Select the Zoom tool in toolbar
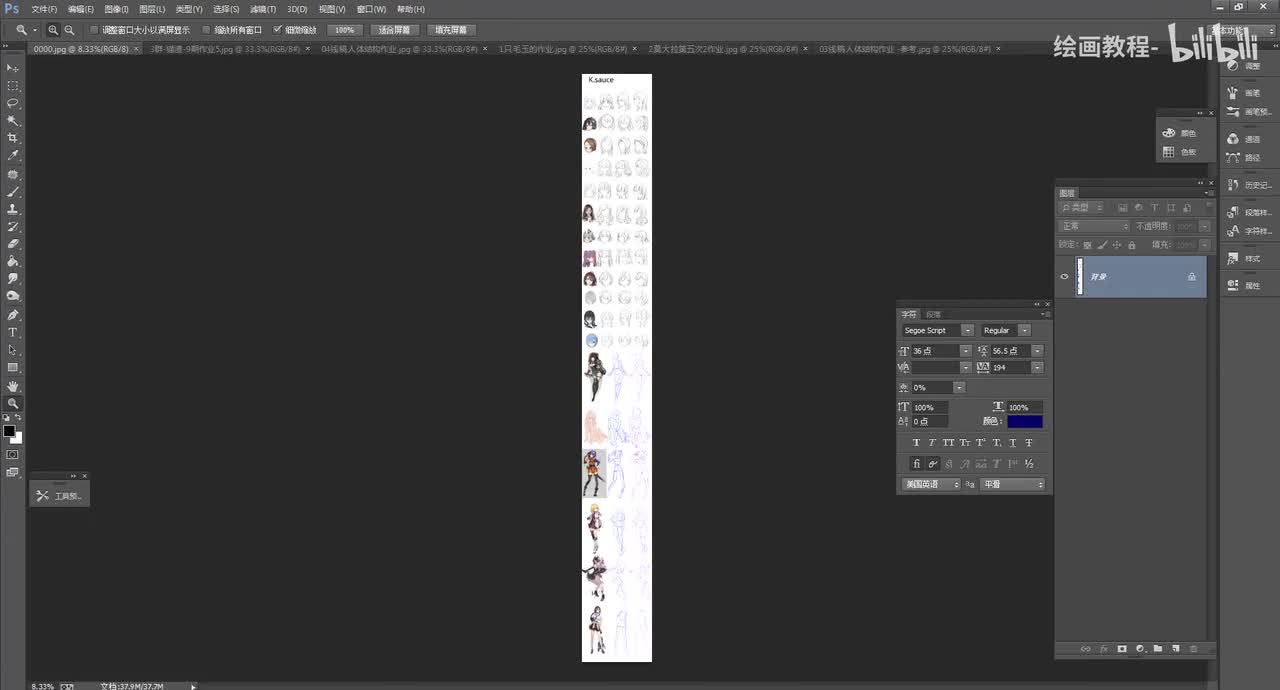1280x690 pixels. (x=13, y=403)
